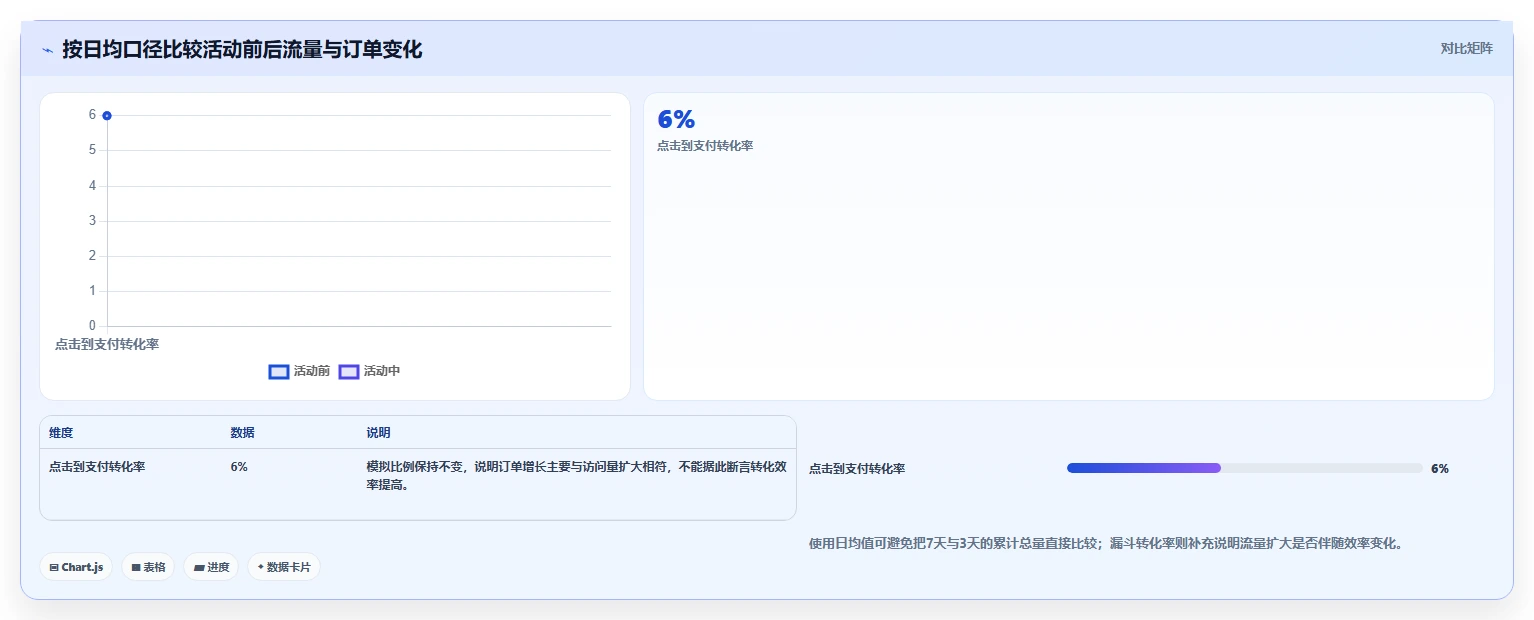This screenshot has width=1534, height=620.
Task: Click the large 6% data card value
Action: point(676,120)
